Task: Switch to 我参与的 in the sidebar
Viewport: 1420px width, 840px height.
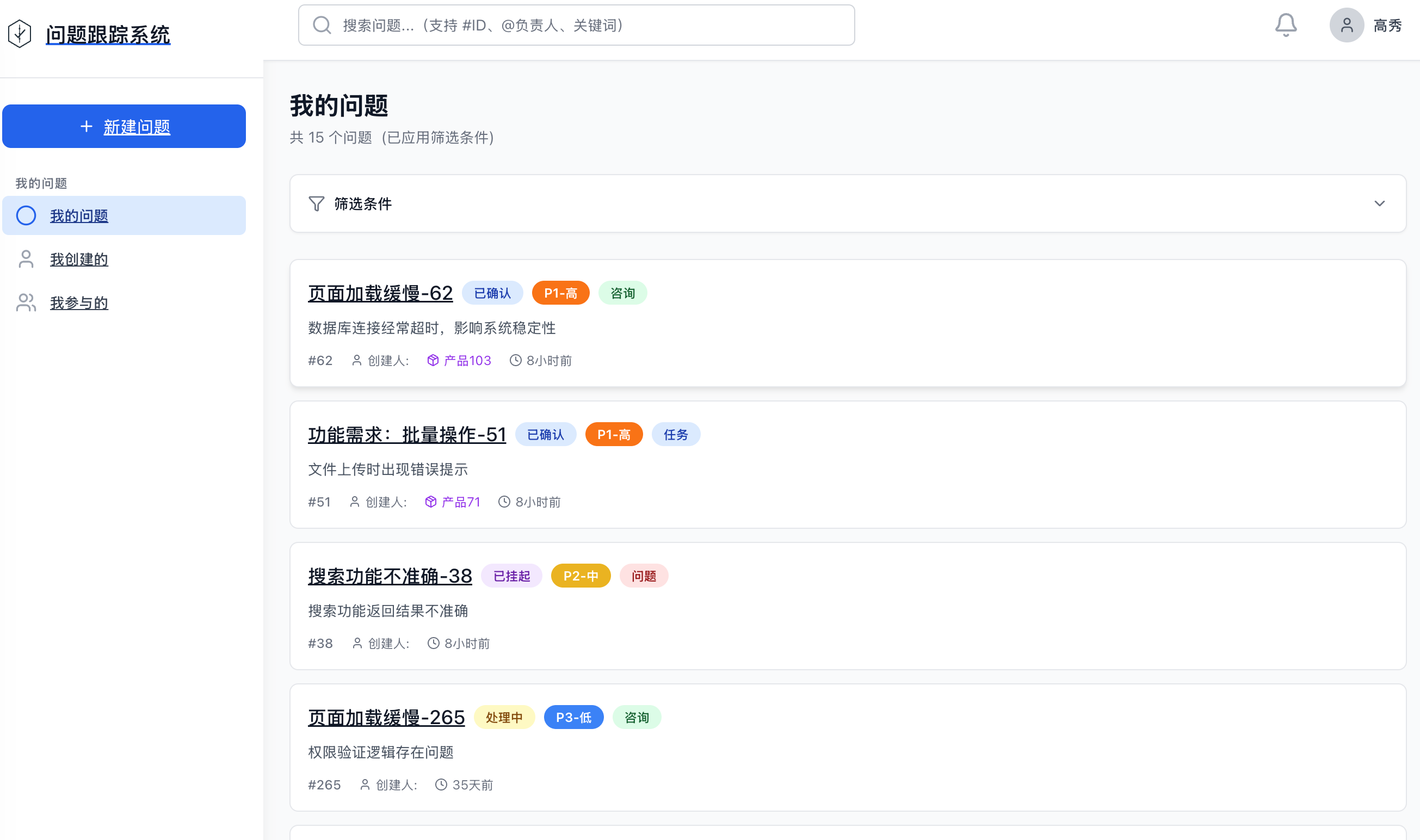Action: coord(79,303)
